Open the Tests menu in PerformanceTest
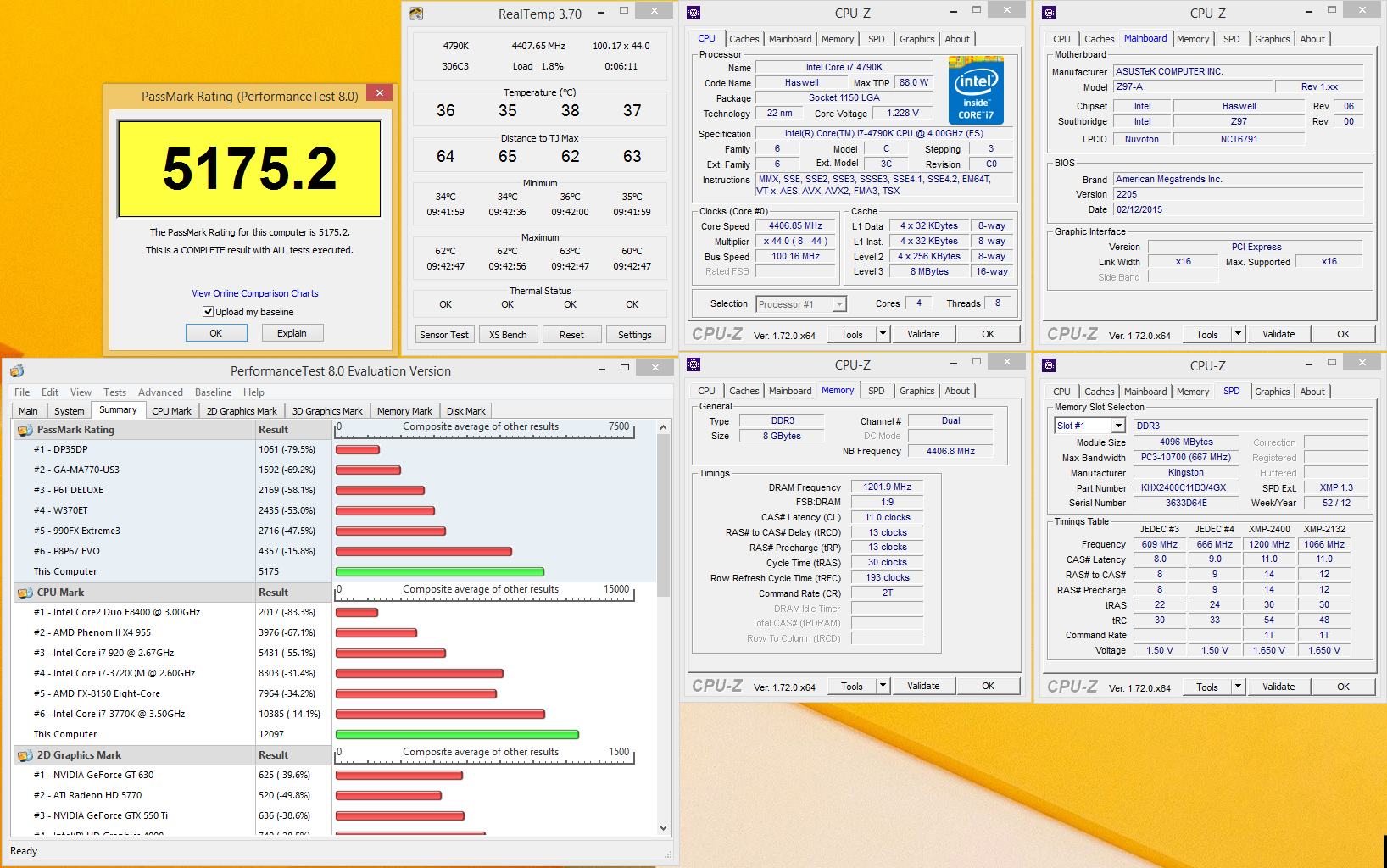This screenshot has width=1387, height=868. click(x=114, y=392)
